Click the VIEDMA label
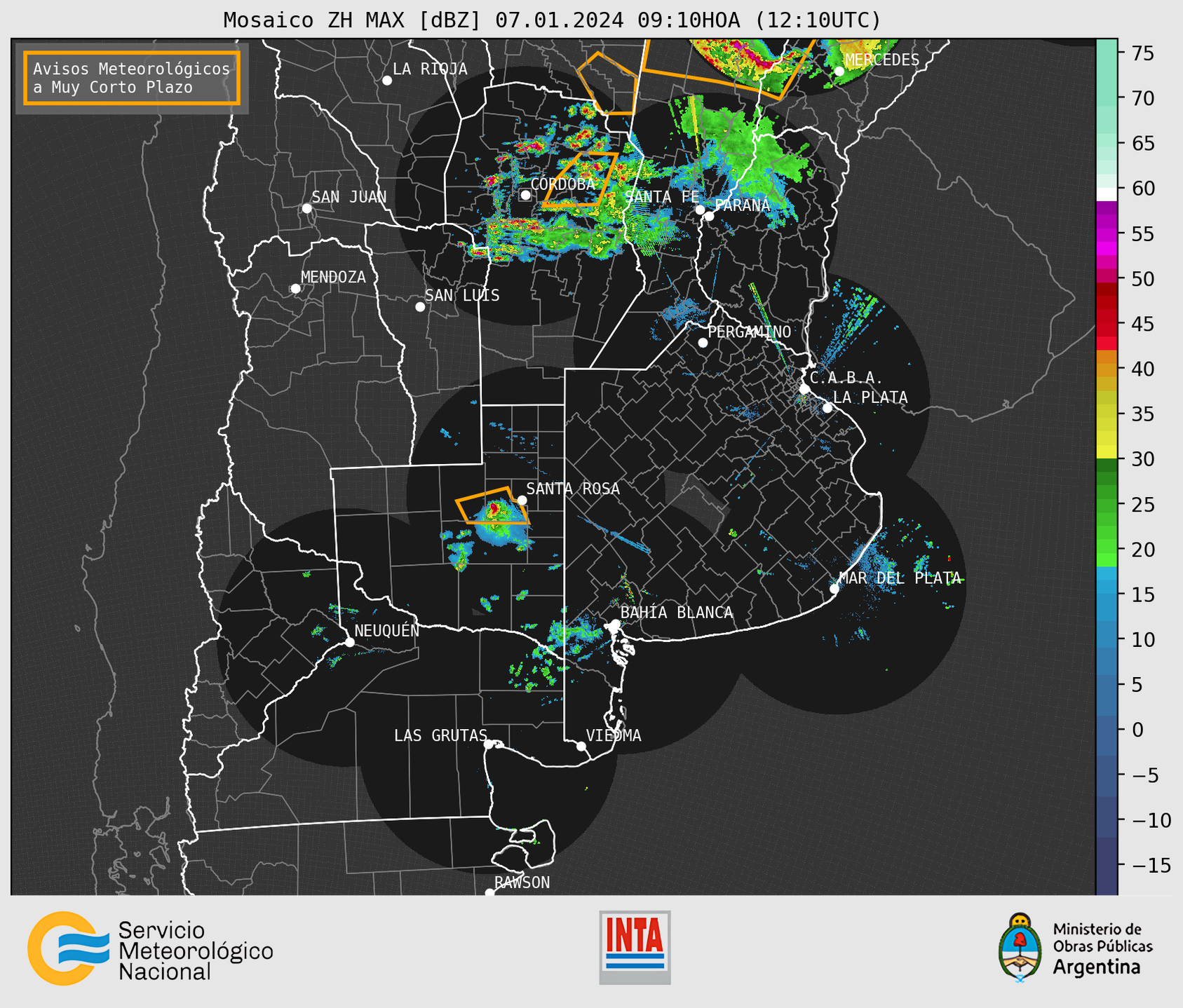 tap(614, 735)
